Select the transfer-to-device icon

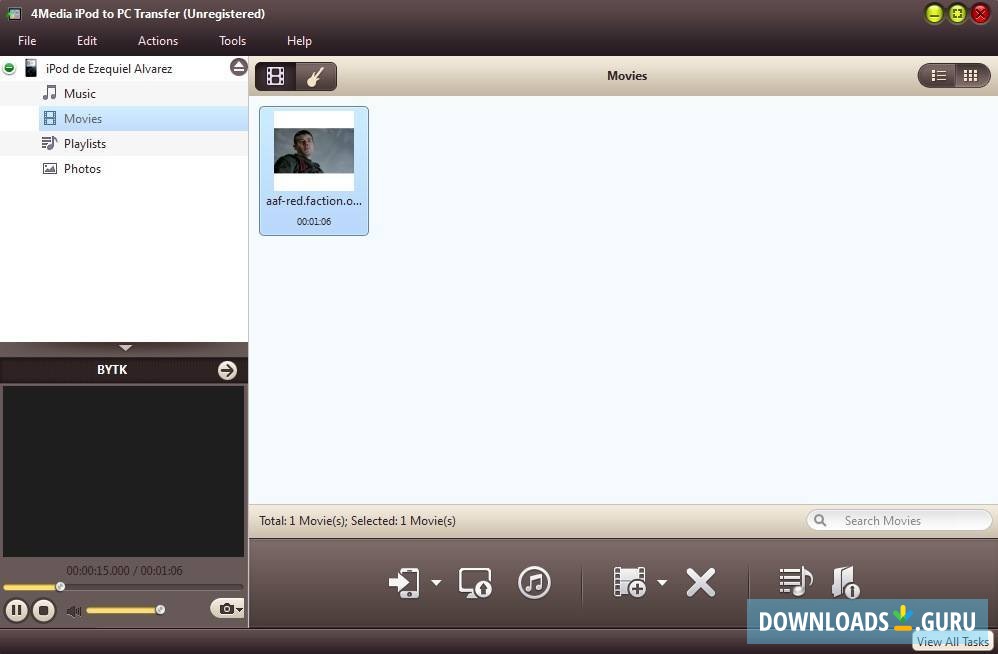405,582
